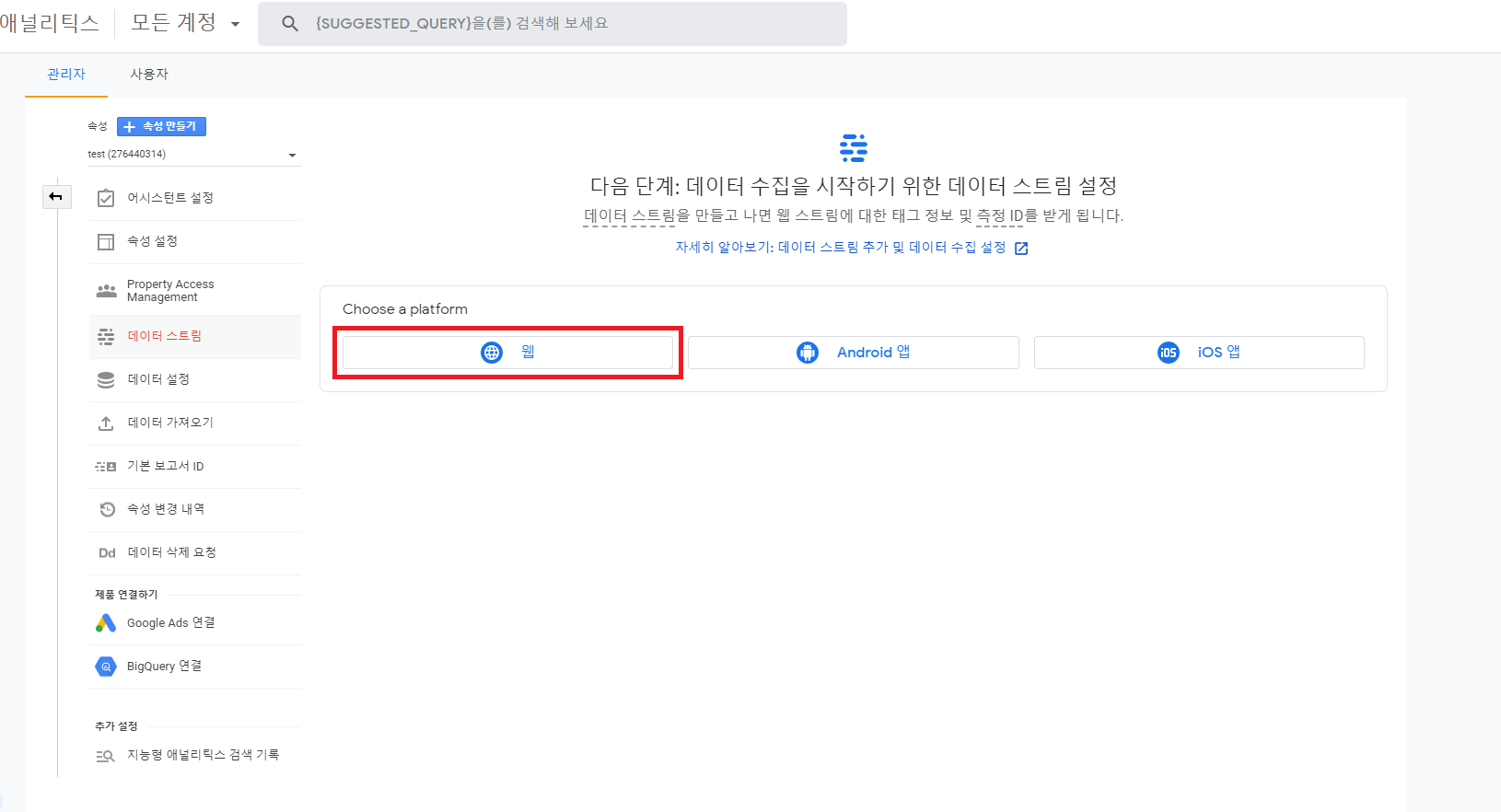Click the iOS badge icon
Viewport: 1501px width, 812px height.
coord(1169,353)
